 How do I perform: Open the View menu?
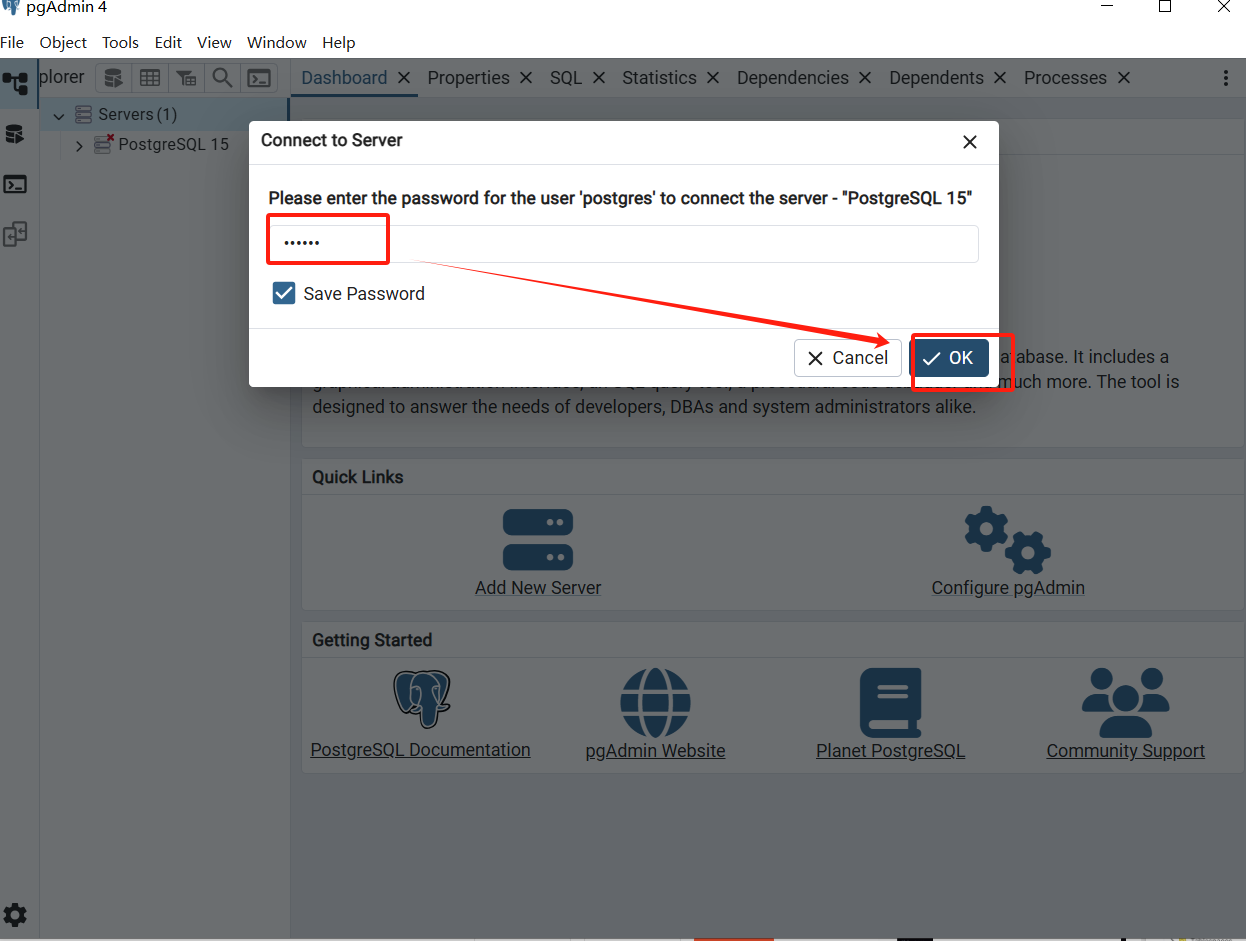click(214, 42)
